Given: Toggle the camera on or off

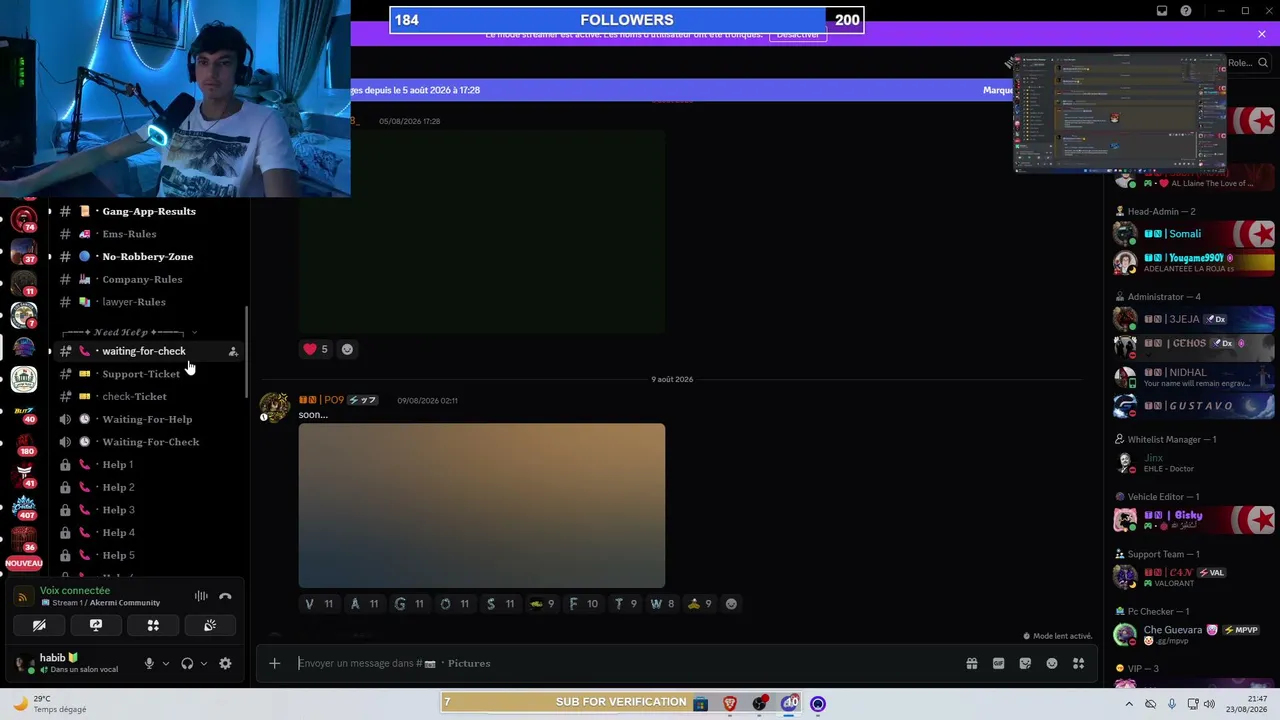Looking at the screenshot, I should point(39,625).
